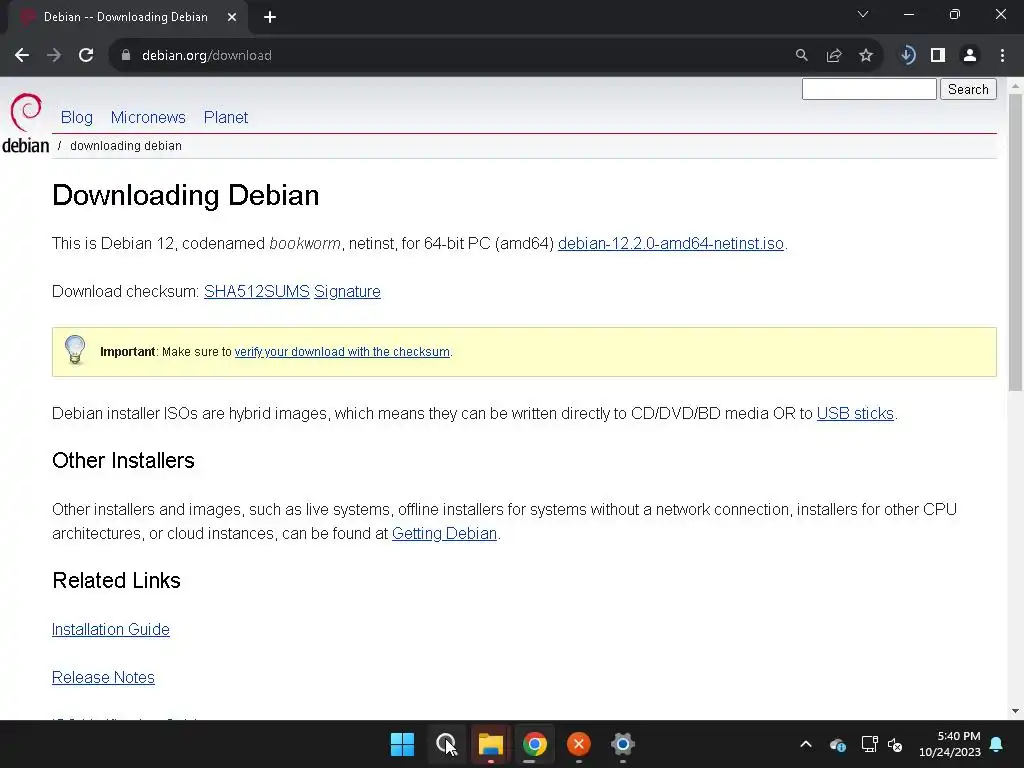Open Windows taskbar search
This screenshot has height=768, width=1024.
click(x=446, y=744)
